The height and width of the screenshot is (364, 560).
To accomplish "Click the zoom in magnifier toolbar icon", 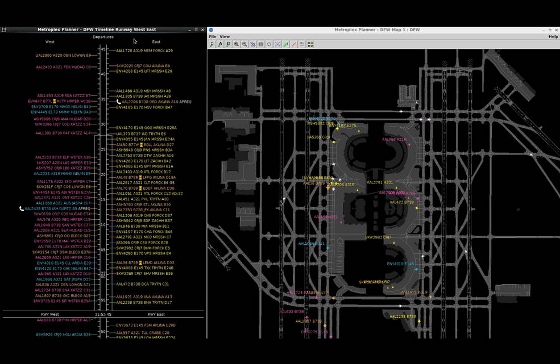I will pos(236,44).
